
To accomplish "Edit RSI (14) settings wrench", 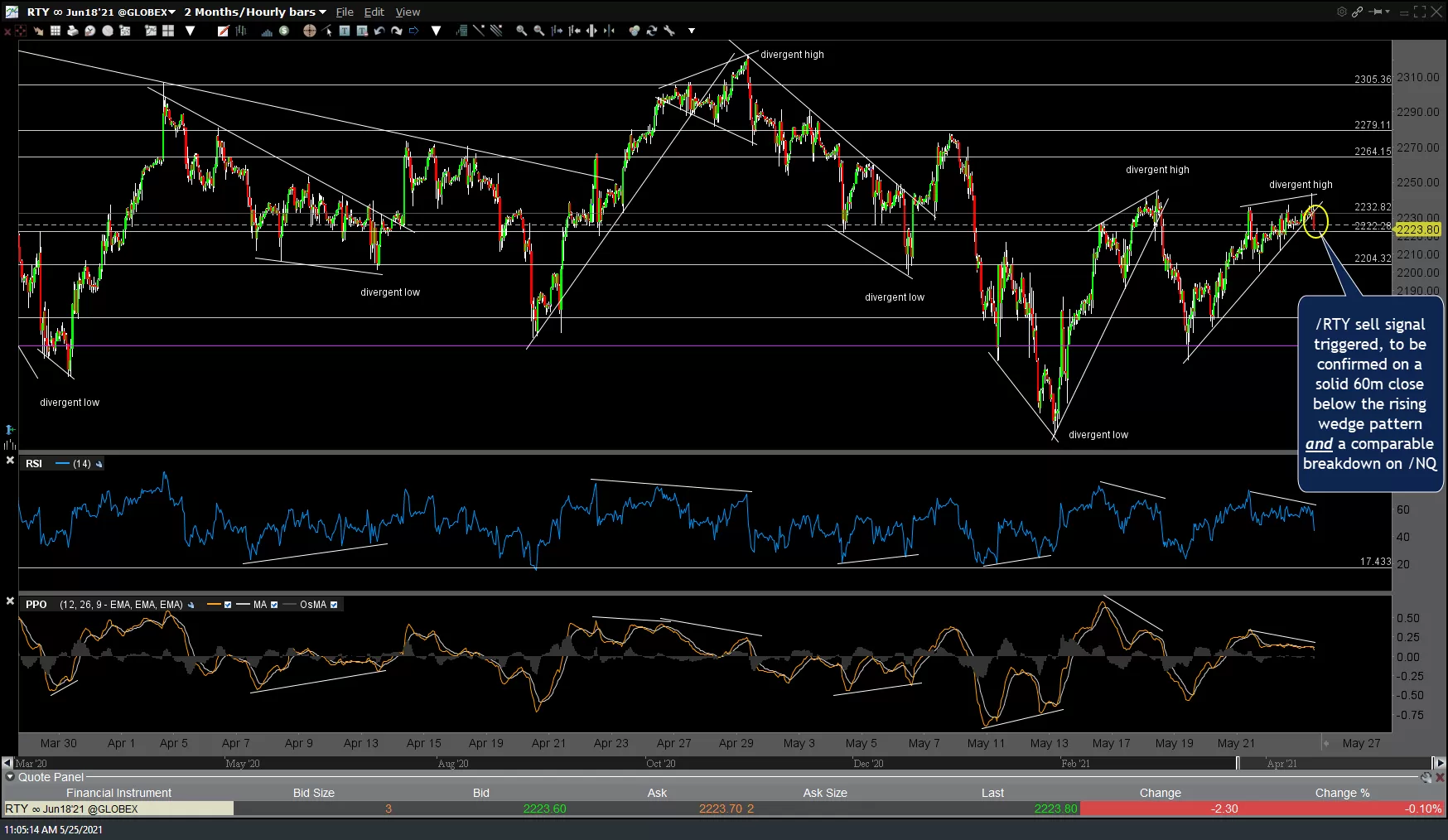I will click(99, 464).
